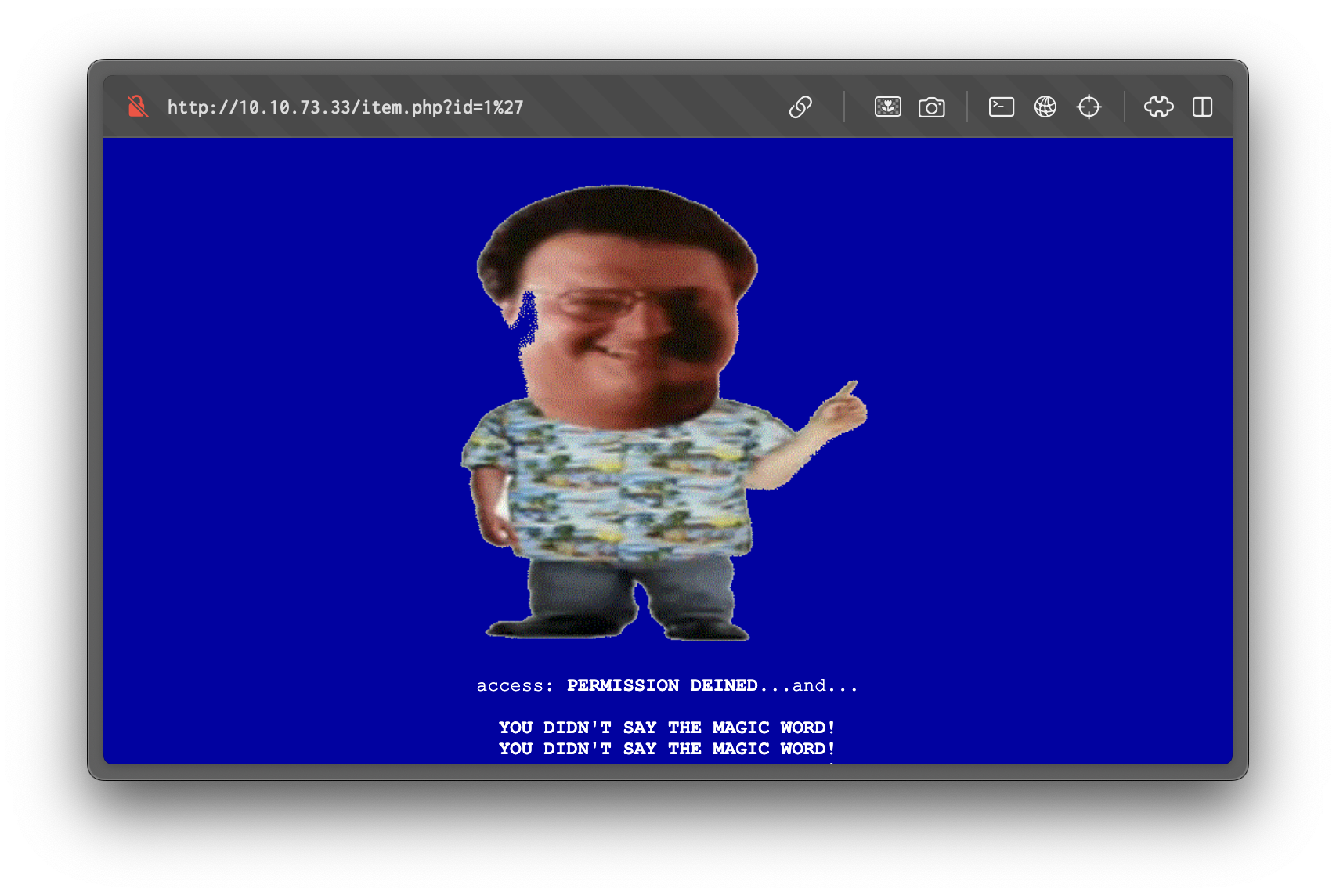Screen dimensions: 1336x896
Task: Toggle the split sidebar panel icon
Action: pos(1203,107)
